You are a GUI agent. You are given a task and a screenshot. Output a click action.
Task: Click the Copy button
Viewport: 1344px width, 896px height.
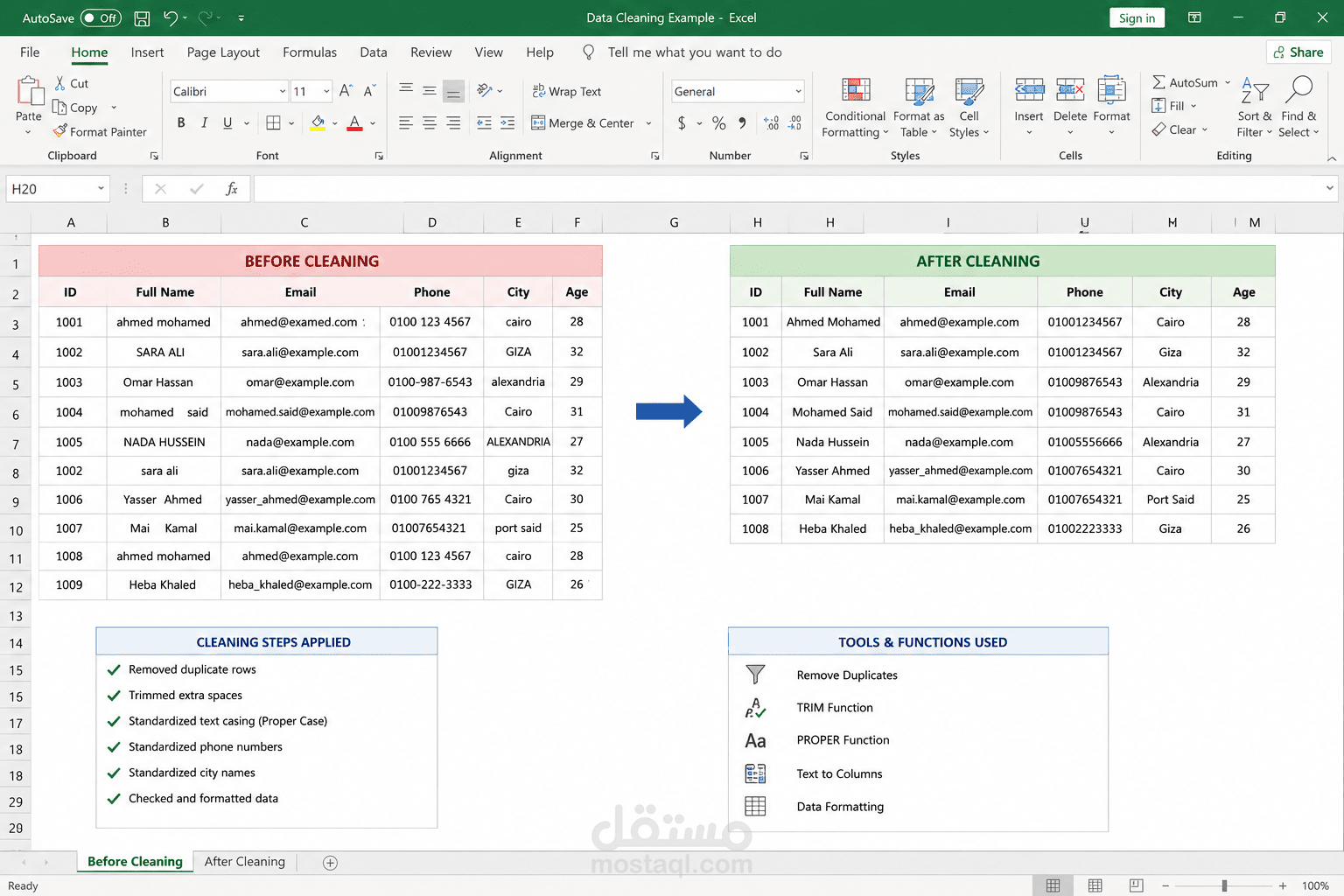[76, 108]
